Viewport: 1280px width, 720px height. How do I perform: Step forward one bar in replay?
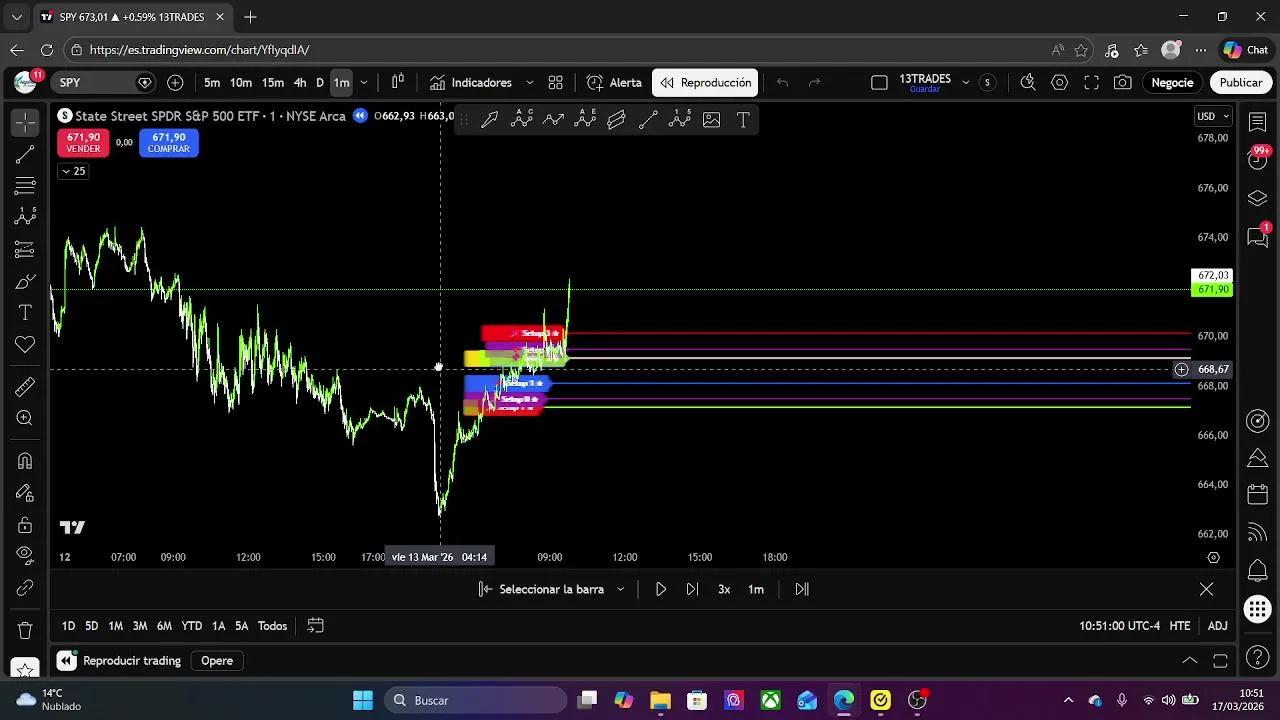click(x=692, y=589)
